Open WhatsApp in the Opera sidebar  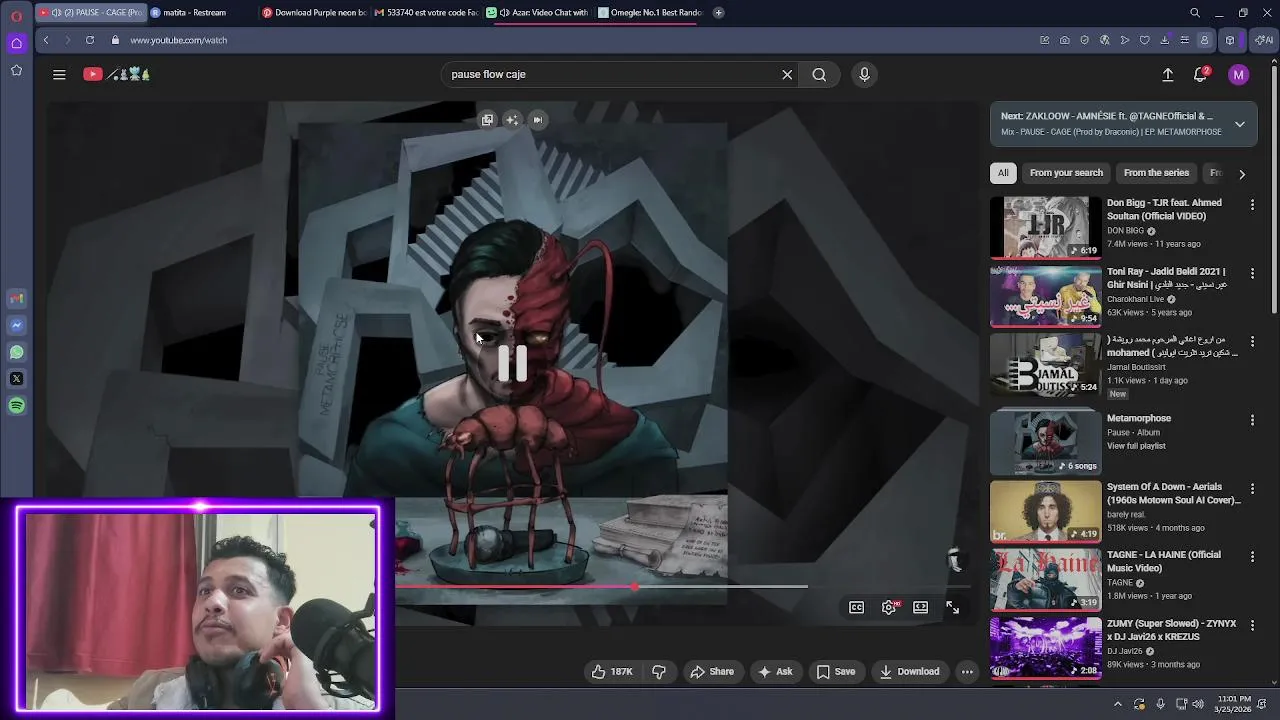[x=16, y=352]
